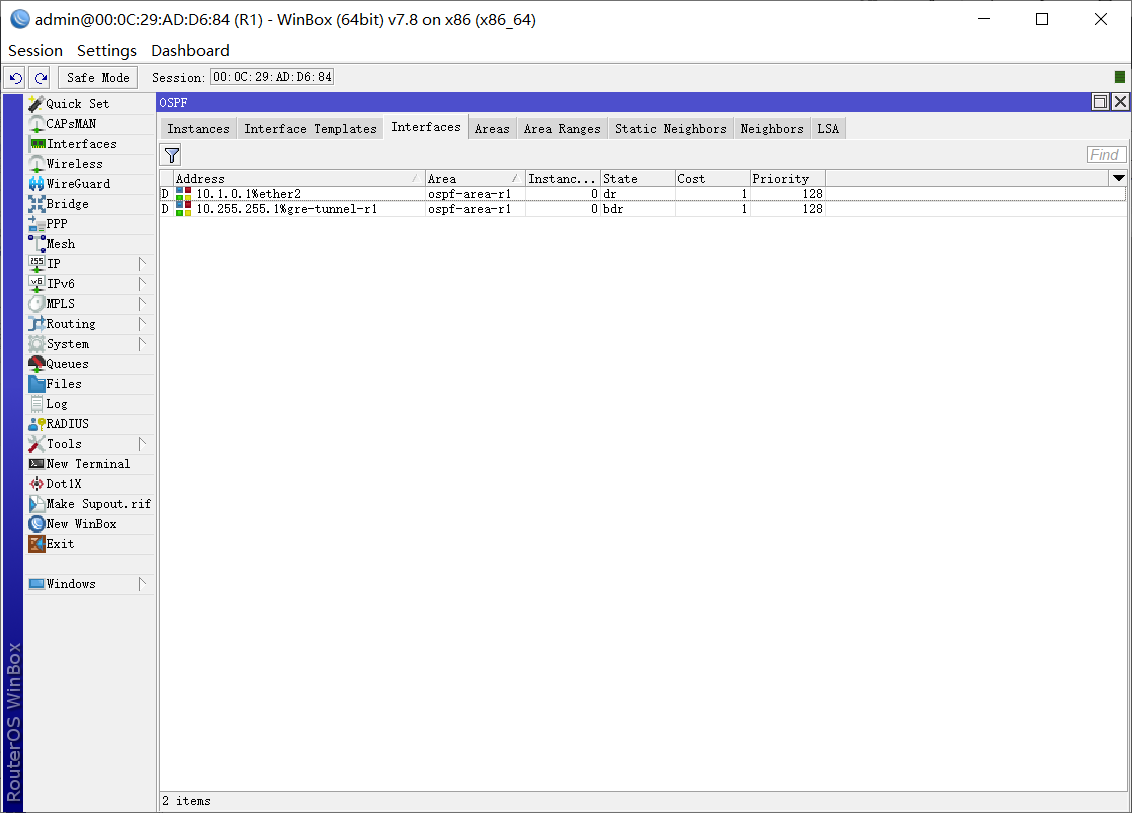Click the Wireless sidebar icon
The width and height of the screenshot is (1132, 813).
pyautogui.click(x=36, y=164)
